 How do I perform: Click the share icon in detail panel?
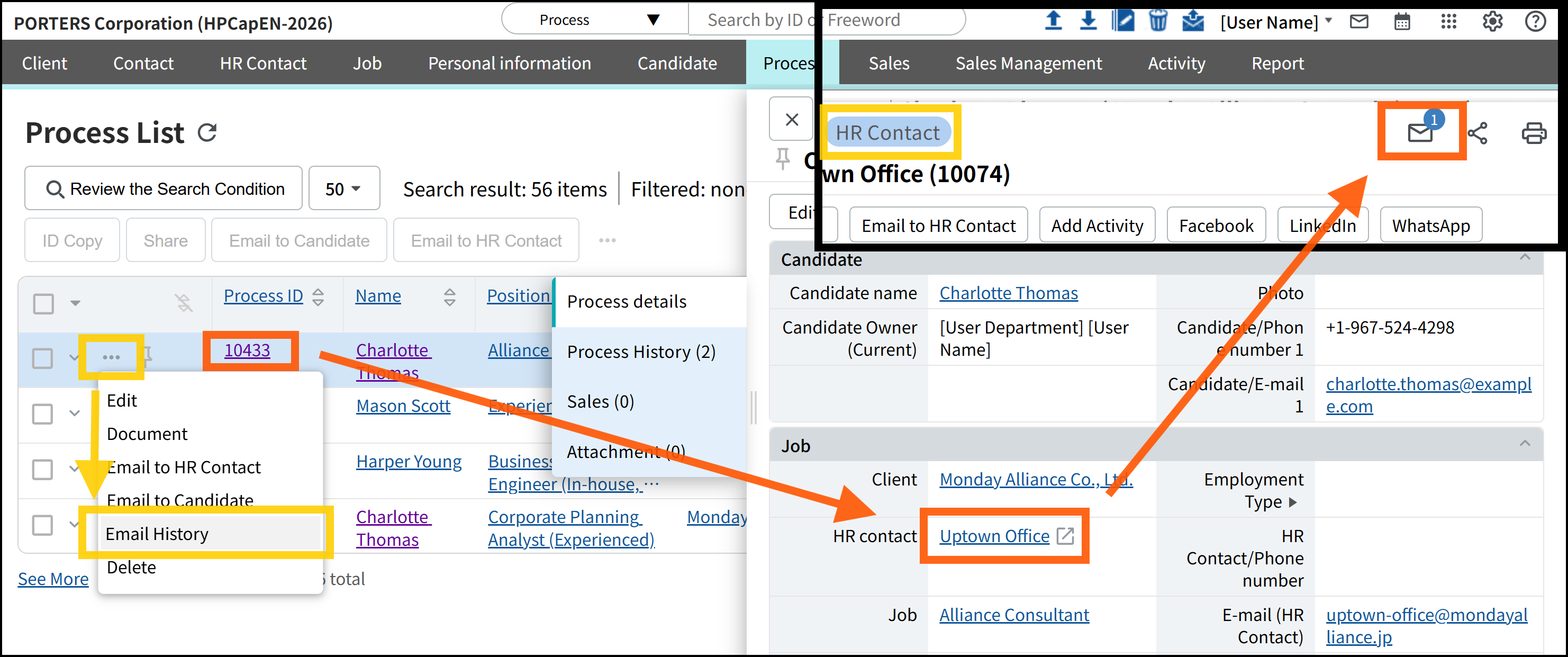point(1478,133)
